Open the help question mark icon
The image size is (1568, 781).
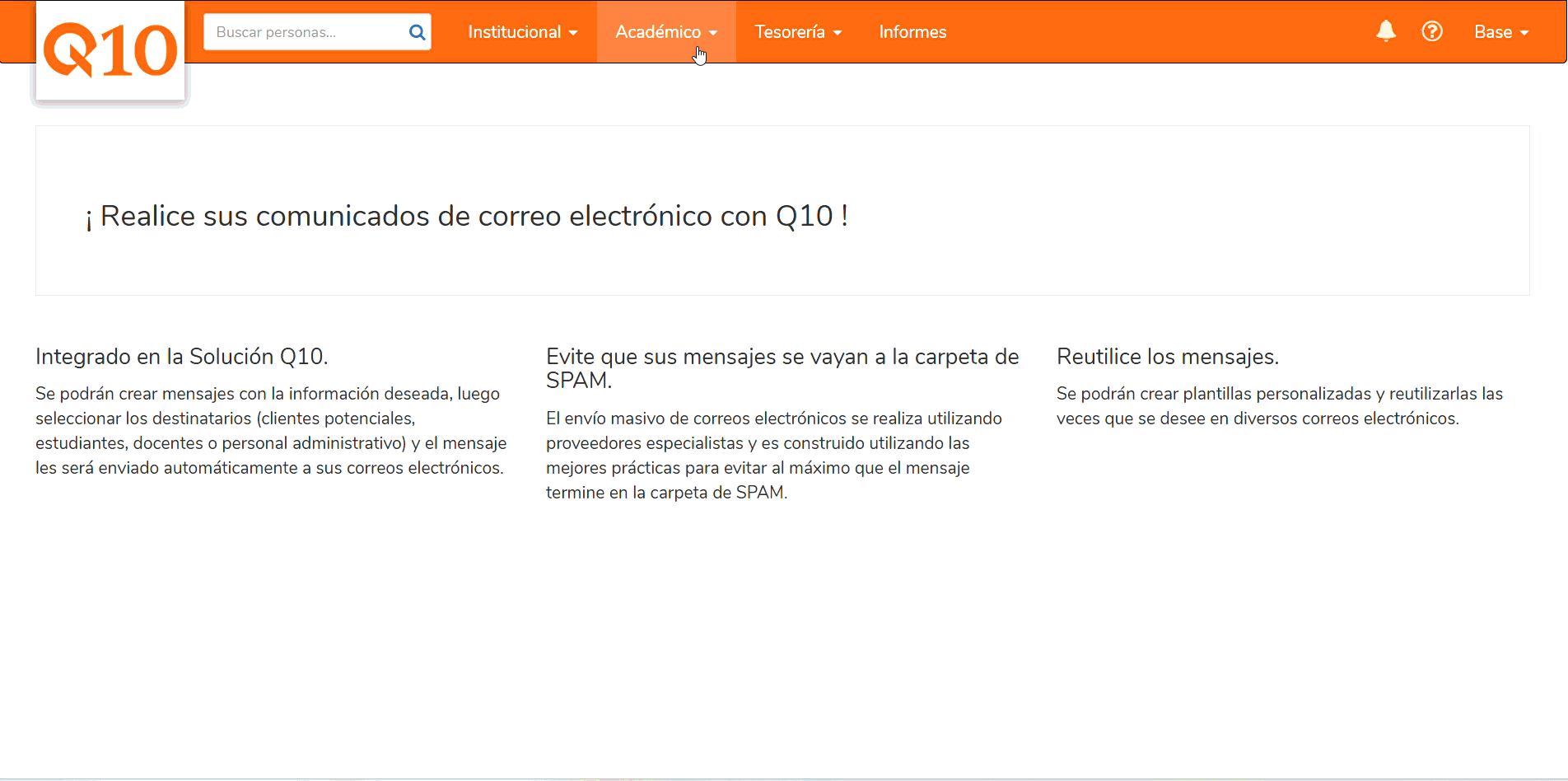pyautogui.click(x=1432, y=31)
